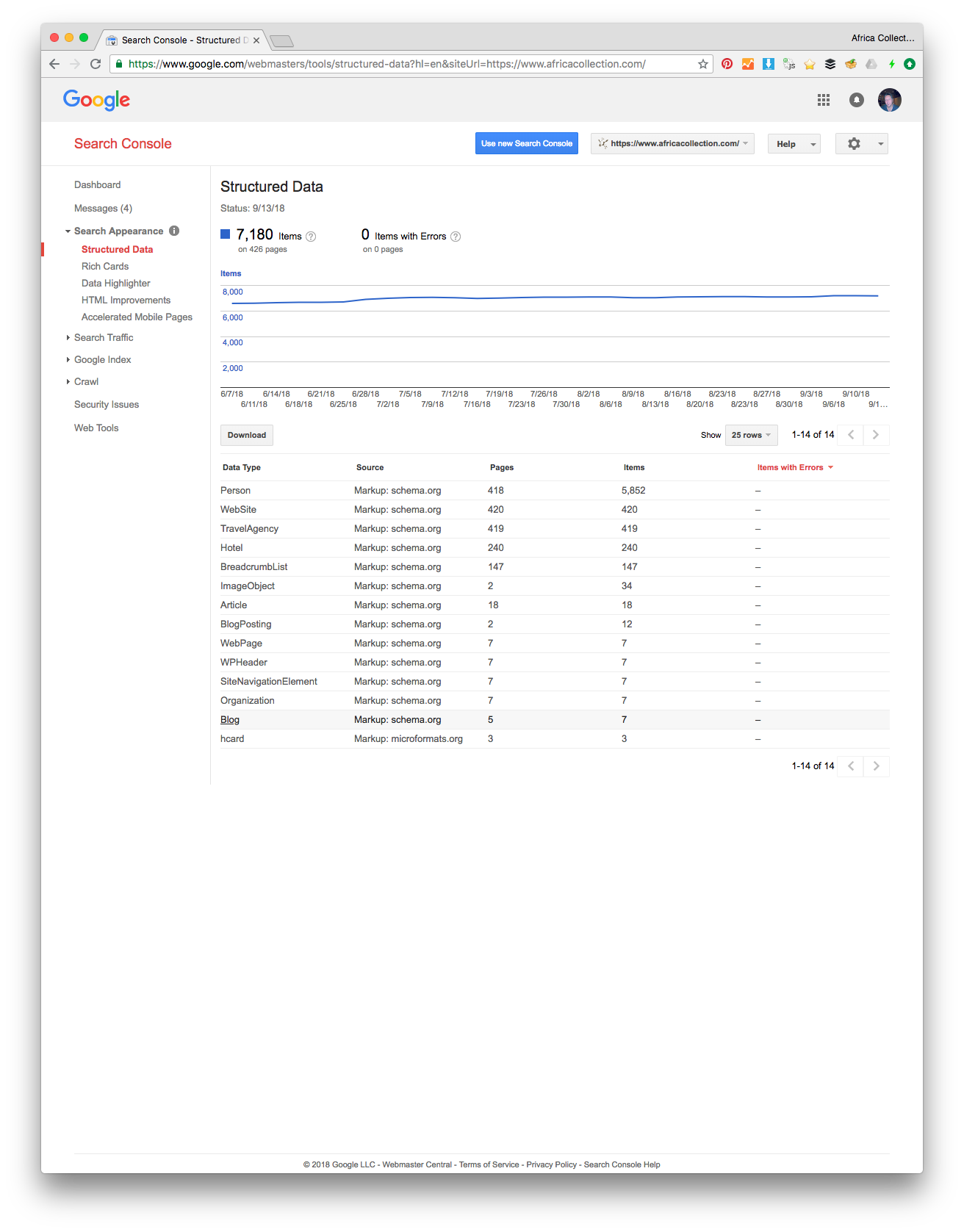
Task: Open the Person data type row
Action: click(x=555, y=491)
